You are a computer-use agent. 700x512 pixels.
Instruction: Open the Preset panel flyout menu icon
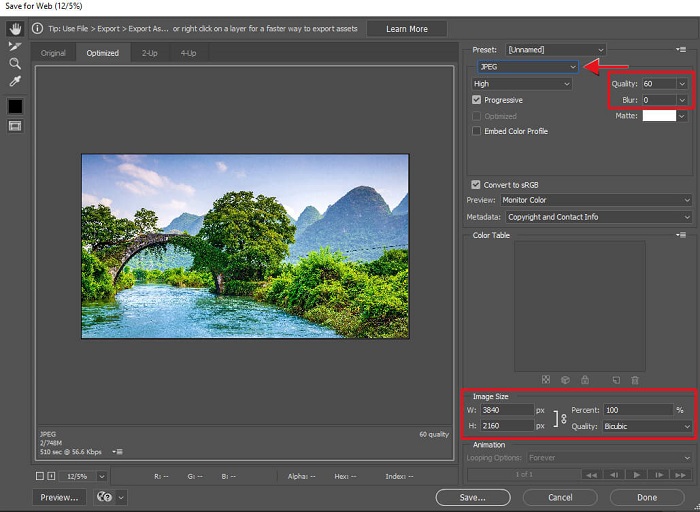[681, 50]
